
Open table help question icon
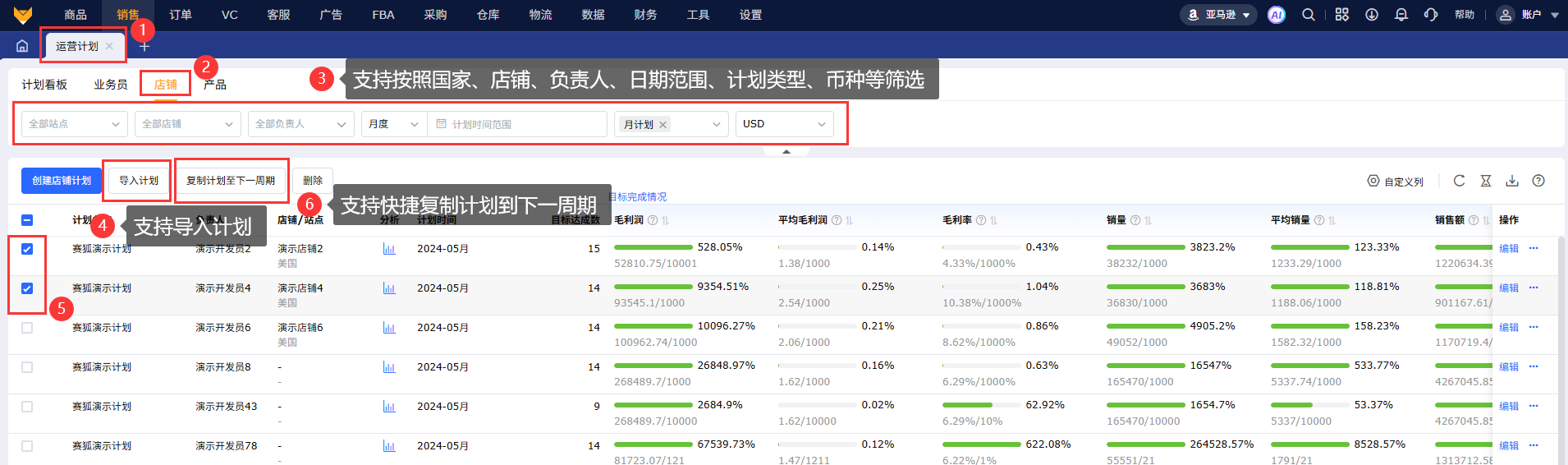[x=1538, y=181]
